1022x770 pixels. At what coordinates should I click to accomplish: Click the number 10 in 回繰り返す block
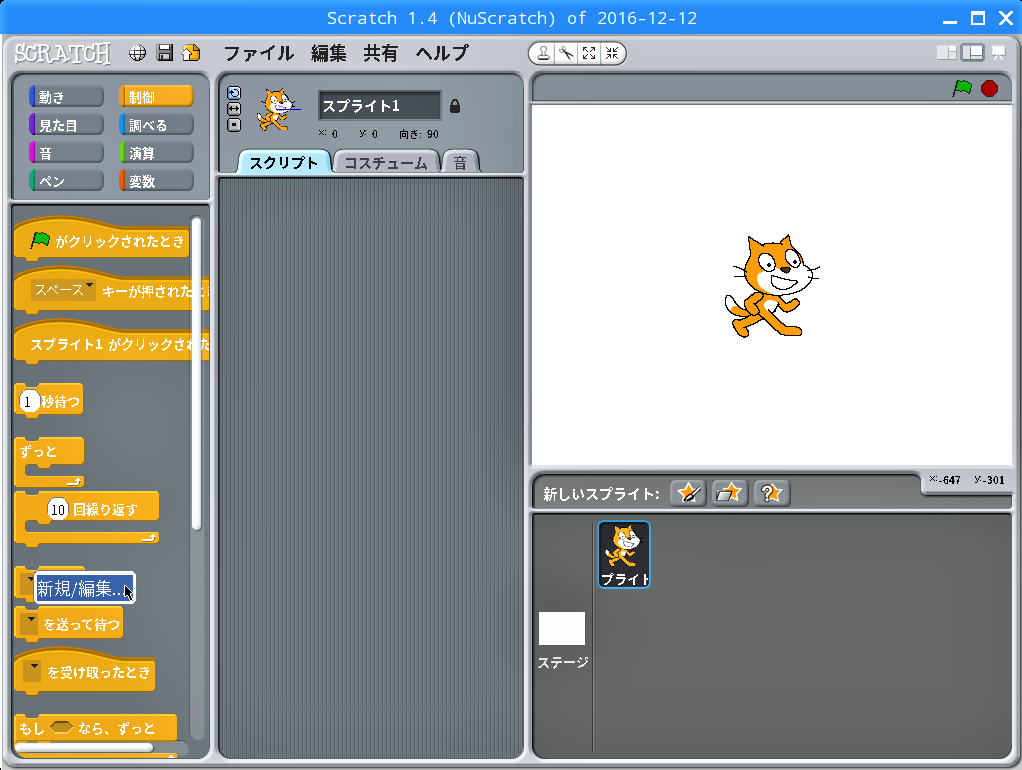[x=58, y=509]
